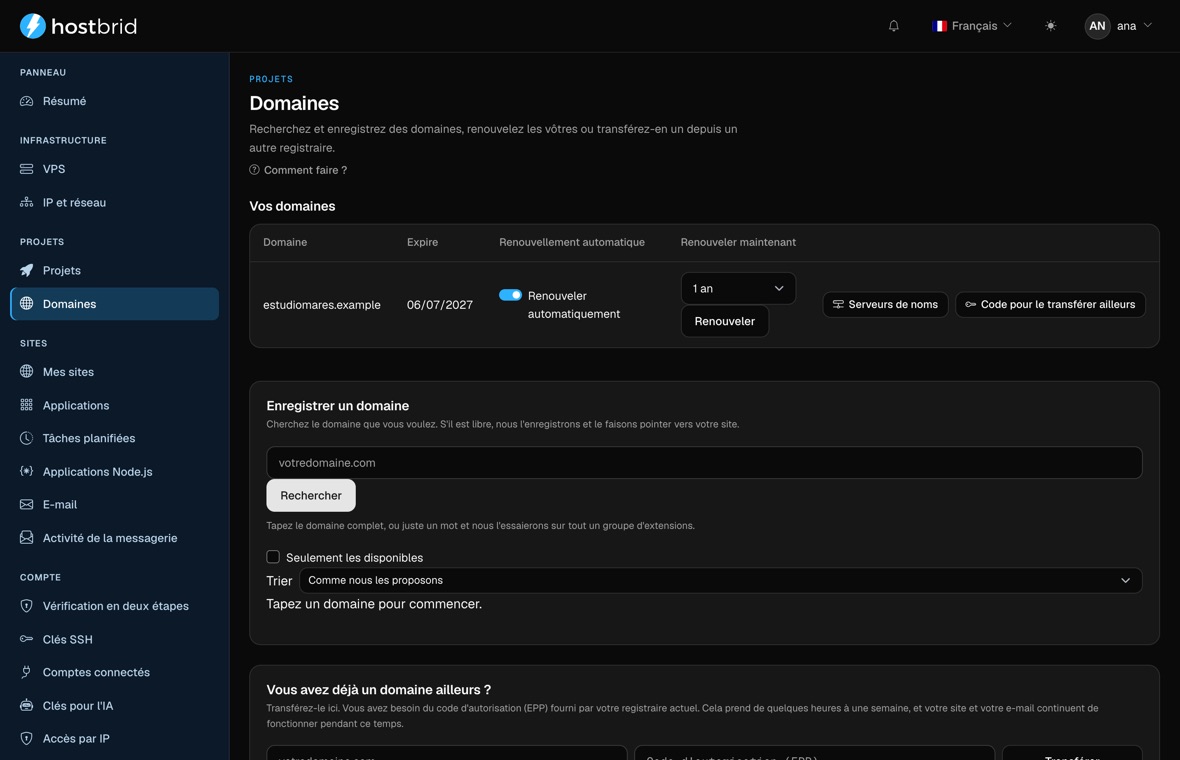Open the notifications bell
This screenshot has height=760, width=1180.
coord(893,26)
